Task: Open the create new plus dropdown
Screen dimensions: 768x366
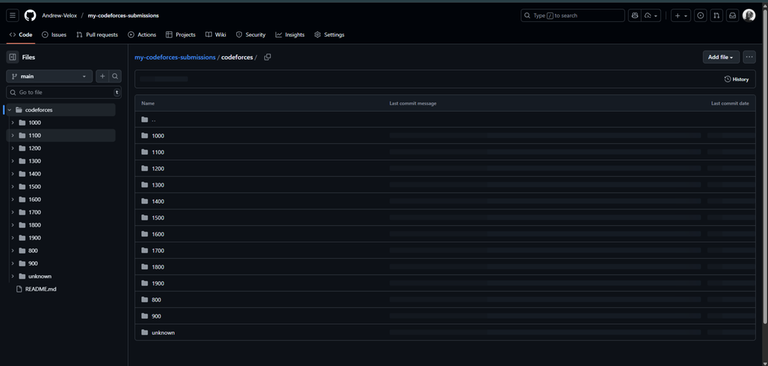Action: [681, 16]
